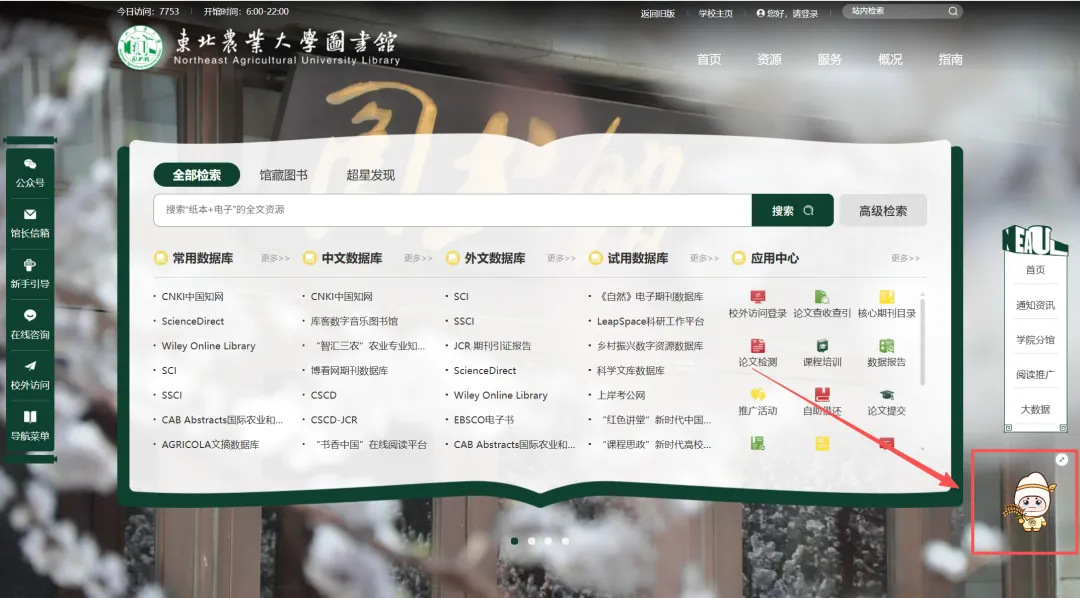Click the 论文提交 app icon
Viewport: 1080px width, 598px height.
[886, 395]
